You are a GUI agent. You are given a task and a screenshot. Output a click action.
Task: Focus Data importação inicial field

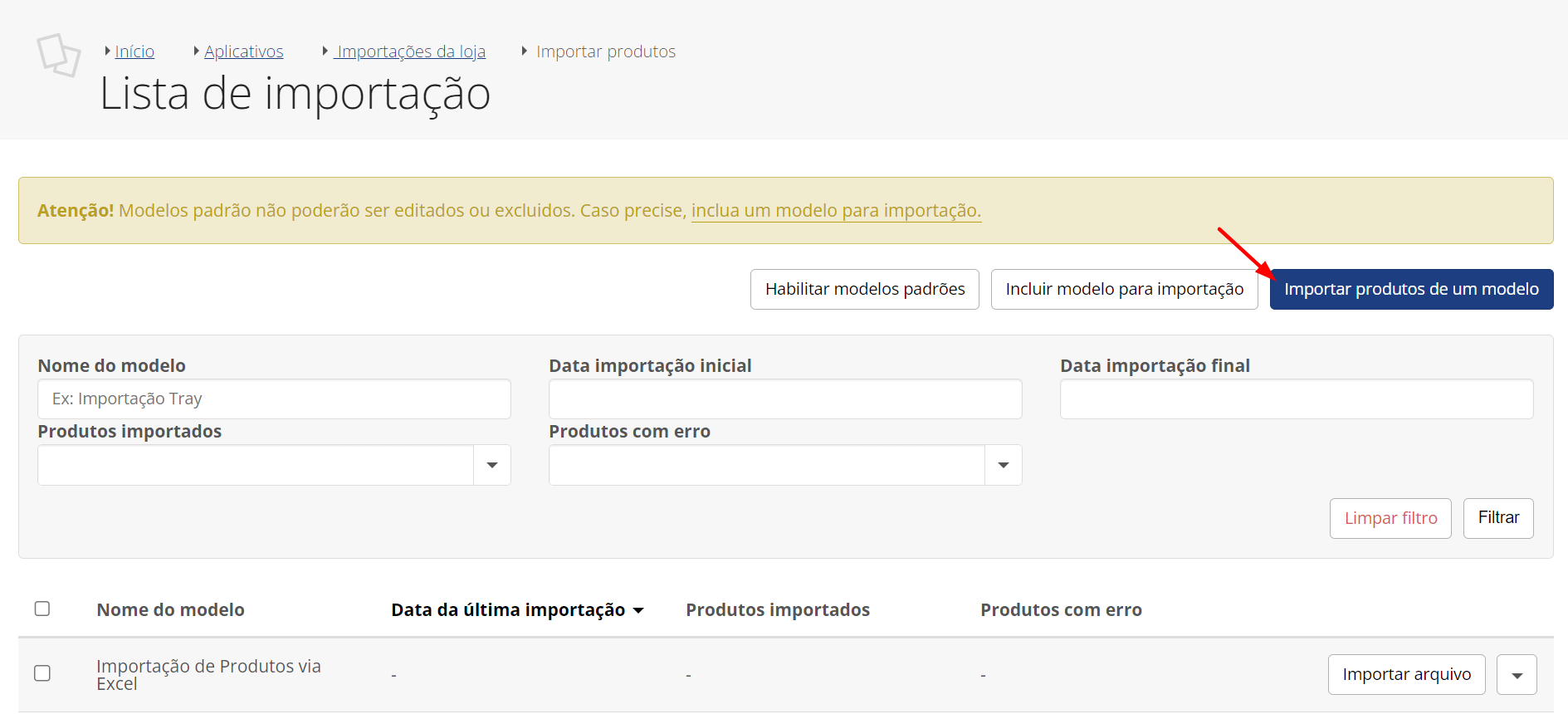785,399
